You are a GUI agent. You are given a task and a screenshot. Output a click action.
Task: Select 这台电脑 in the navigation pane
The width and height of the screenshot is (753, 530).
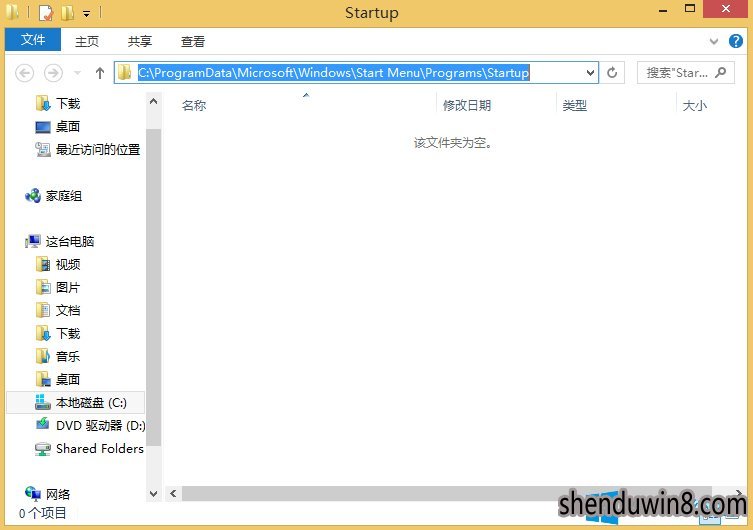(70, 241)
